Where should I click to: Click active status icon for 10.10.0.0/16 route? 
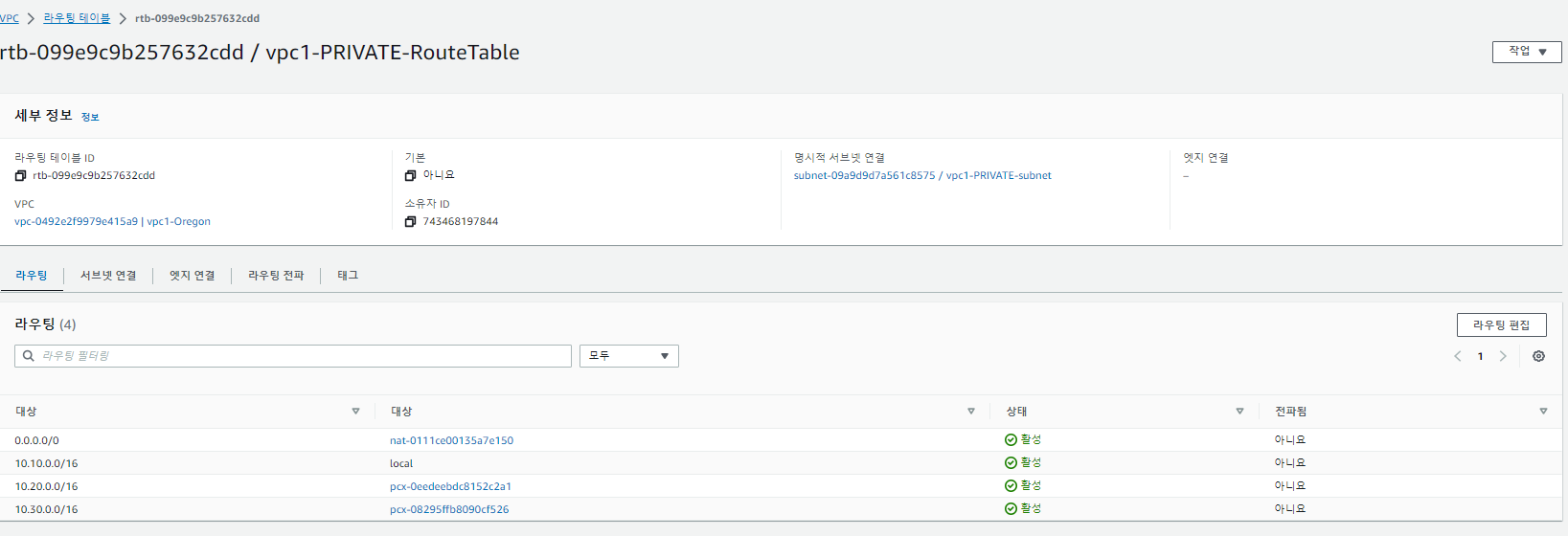[x=1011, y=463]
